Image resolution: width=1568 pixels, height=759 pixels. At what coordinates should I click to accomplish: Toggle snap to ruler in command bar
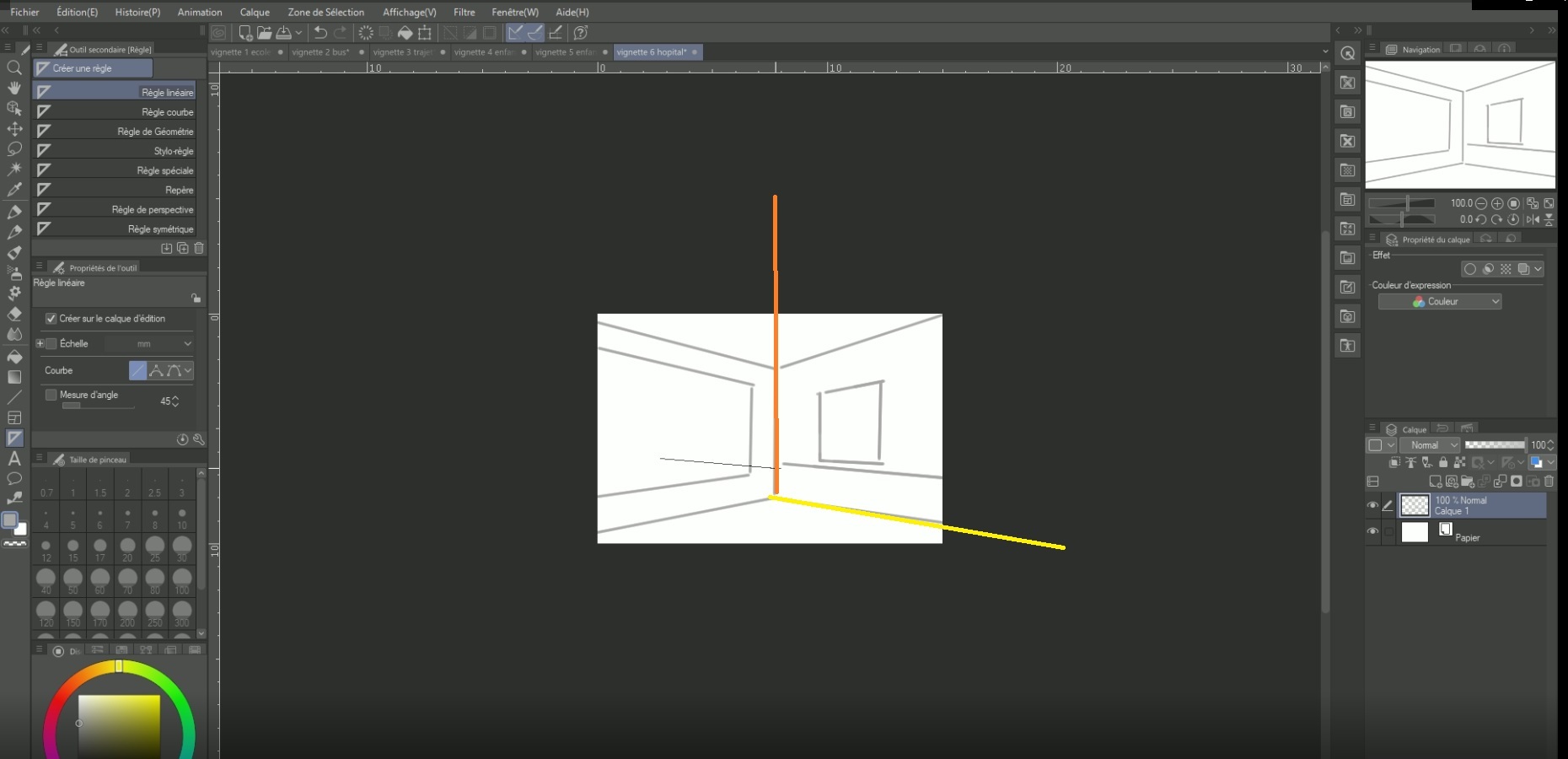tap(515, 33)
